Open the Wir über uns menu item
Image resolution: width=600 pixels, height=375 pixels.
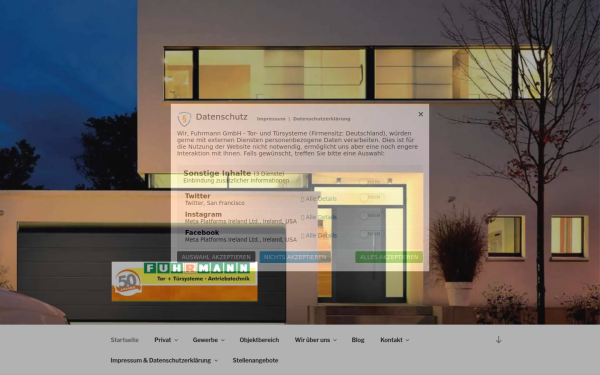[x=312, y=340]
